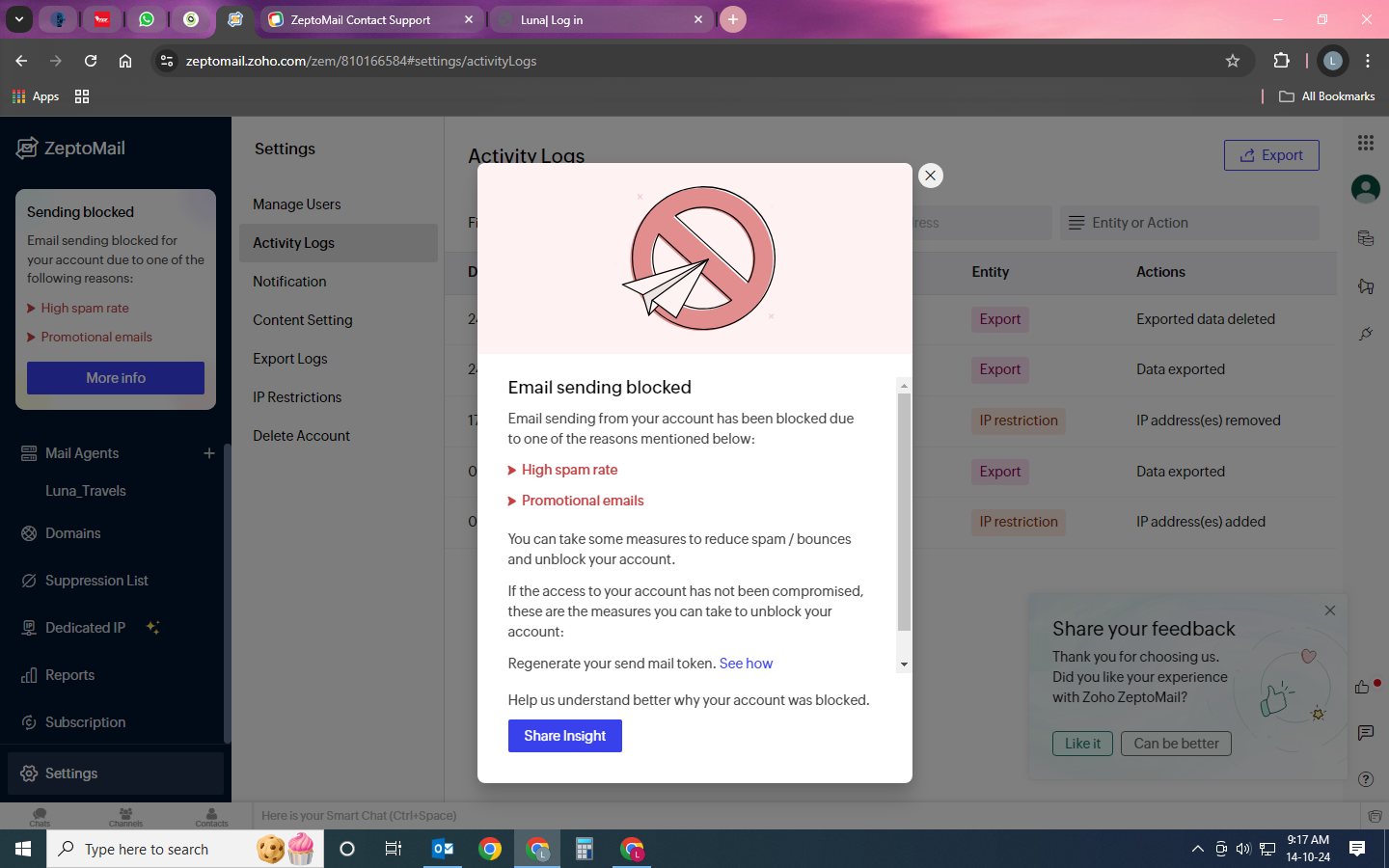Open Mail Agents section
The image size is (1389, 868).
(82, 453)
